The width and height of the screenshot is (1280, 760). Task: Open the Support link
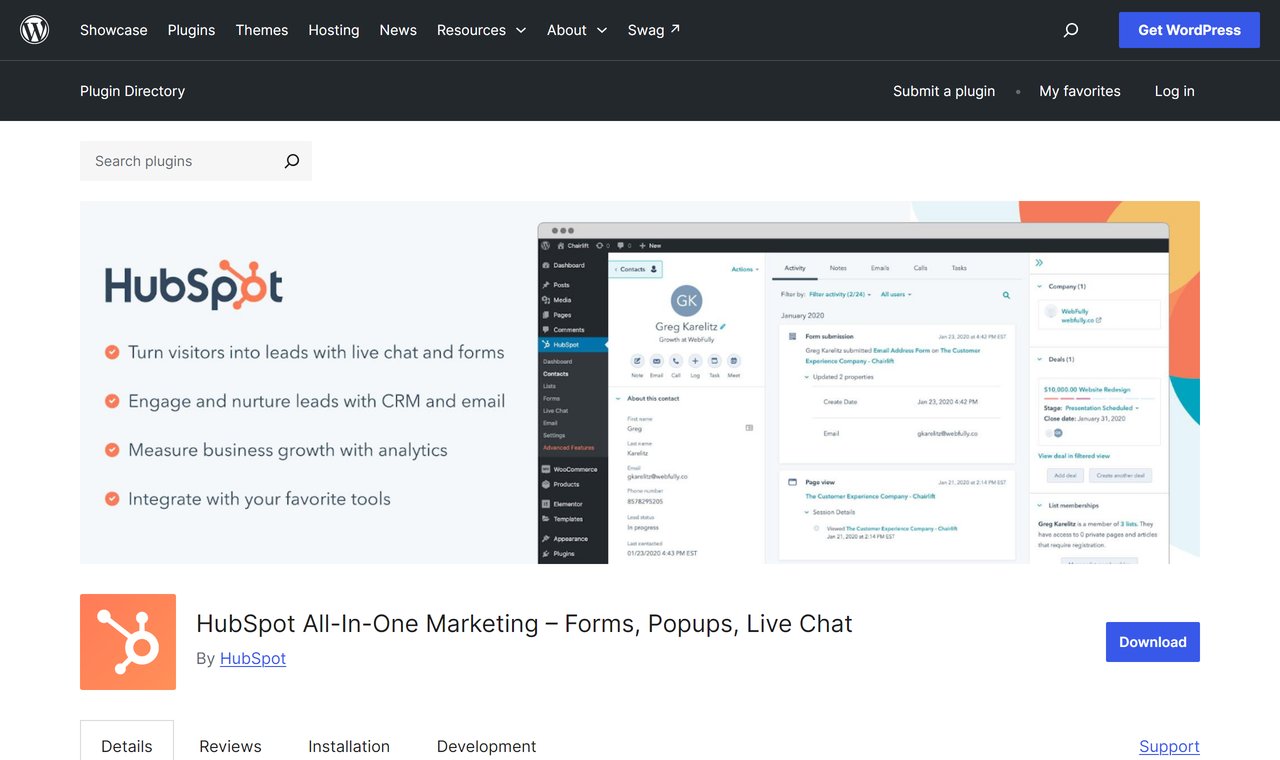point(1169,746)
